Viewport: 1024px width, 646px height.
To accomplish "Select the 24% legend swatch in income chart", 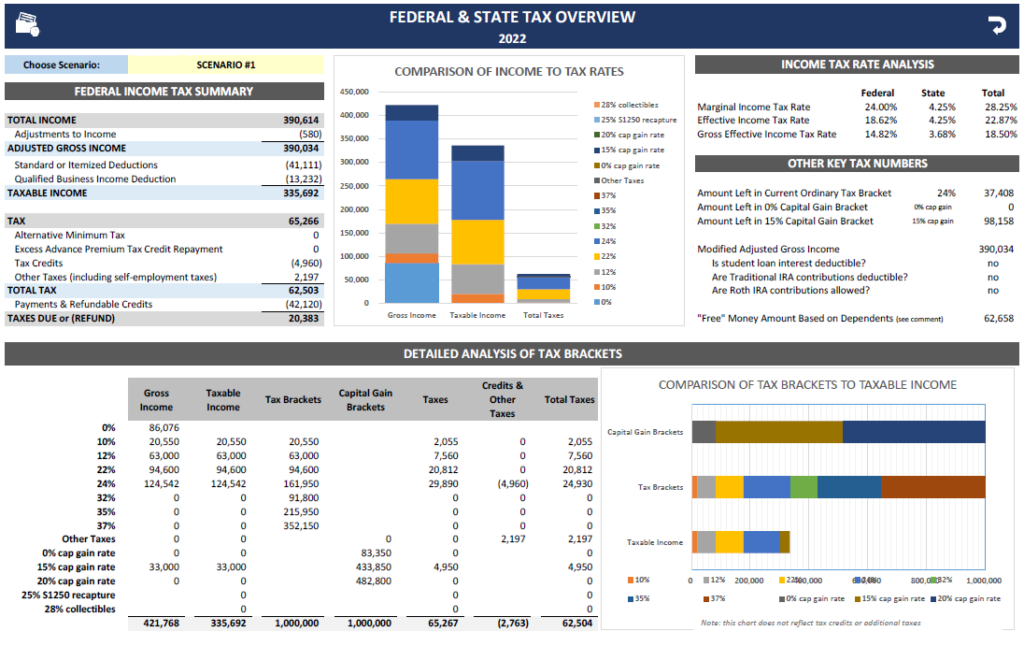I will [x=596, y=241].
